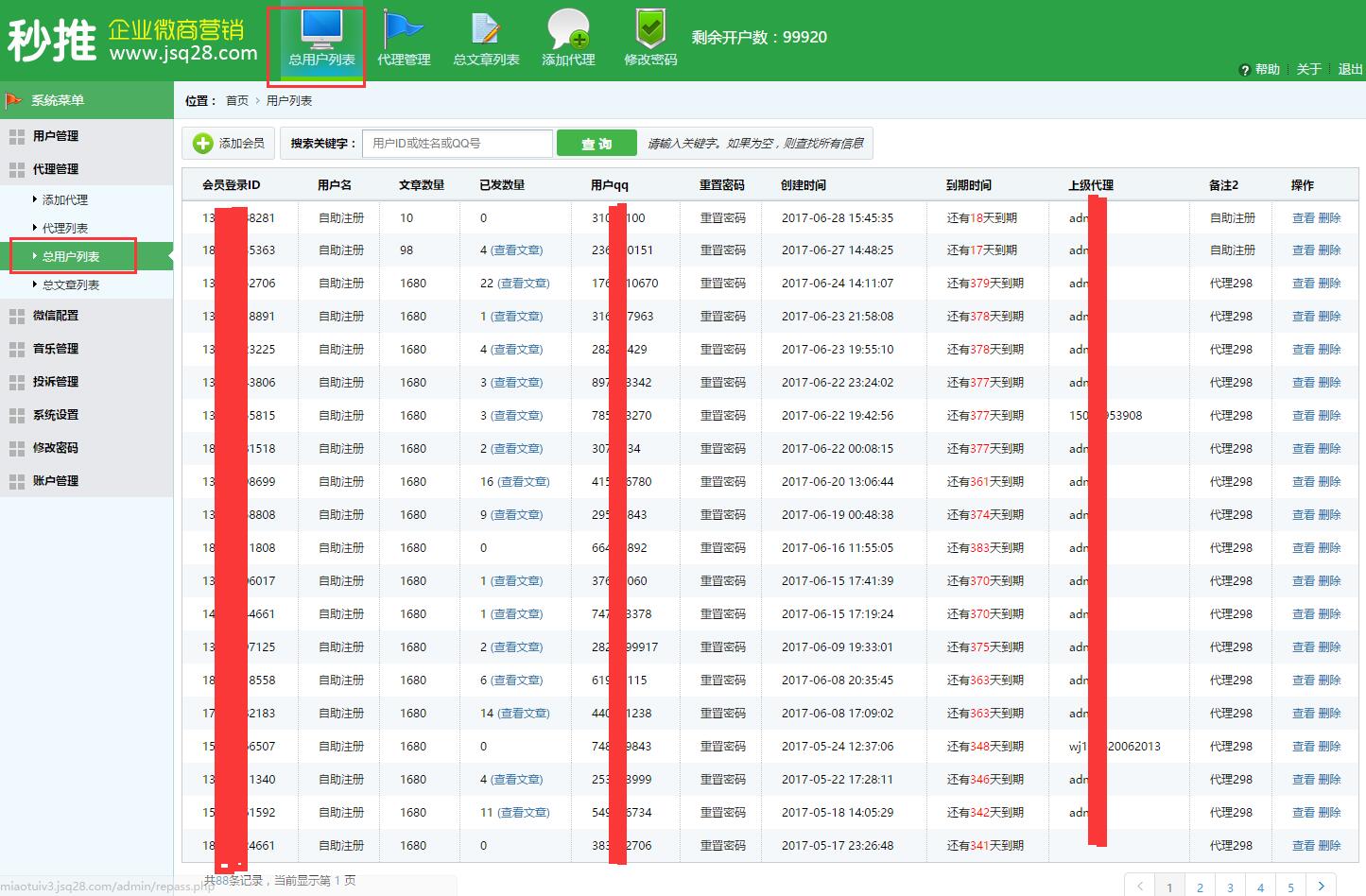Viewport: 1366px width, 896px height.
Task: Click the 还有18天到期 expiry cell
Action: tap(982, 218)
